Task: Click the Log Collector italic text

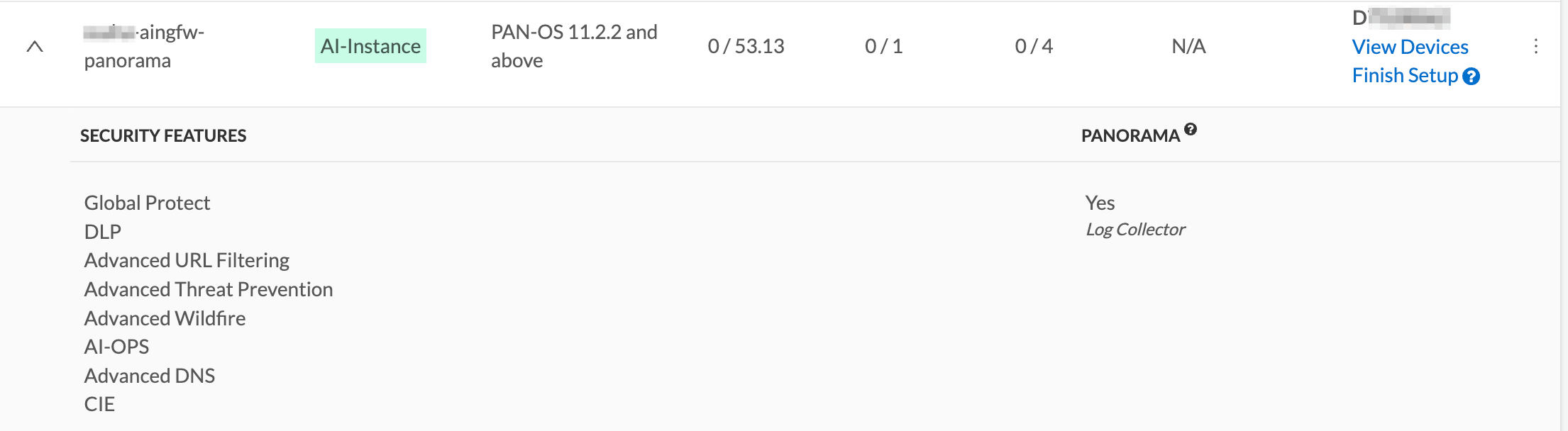Action: click(x=1135, y=230)
